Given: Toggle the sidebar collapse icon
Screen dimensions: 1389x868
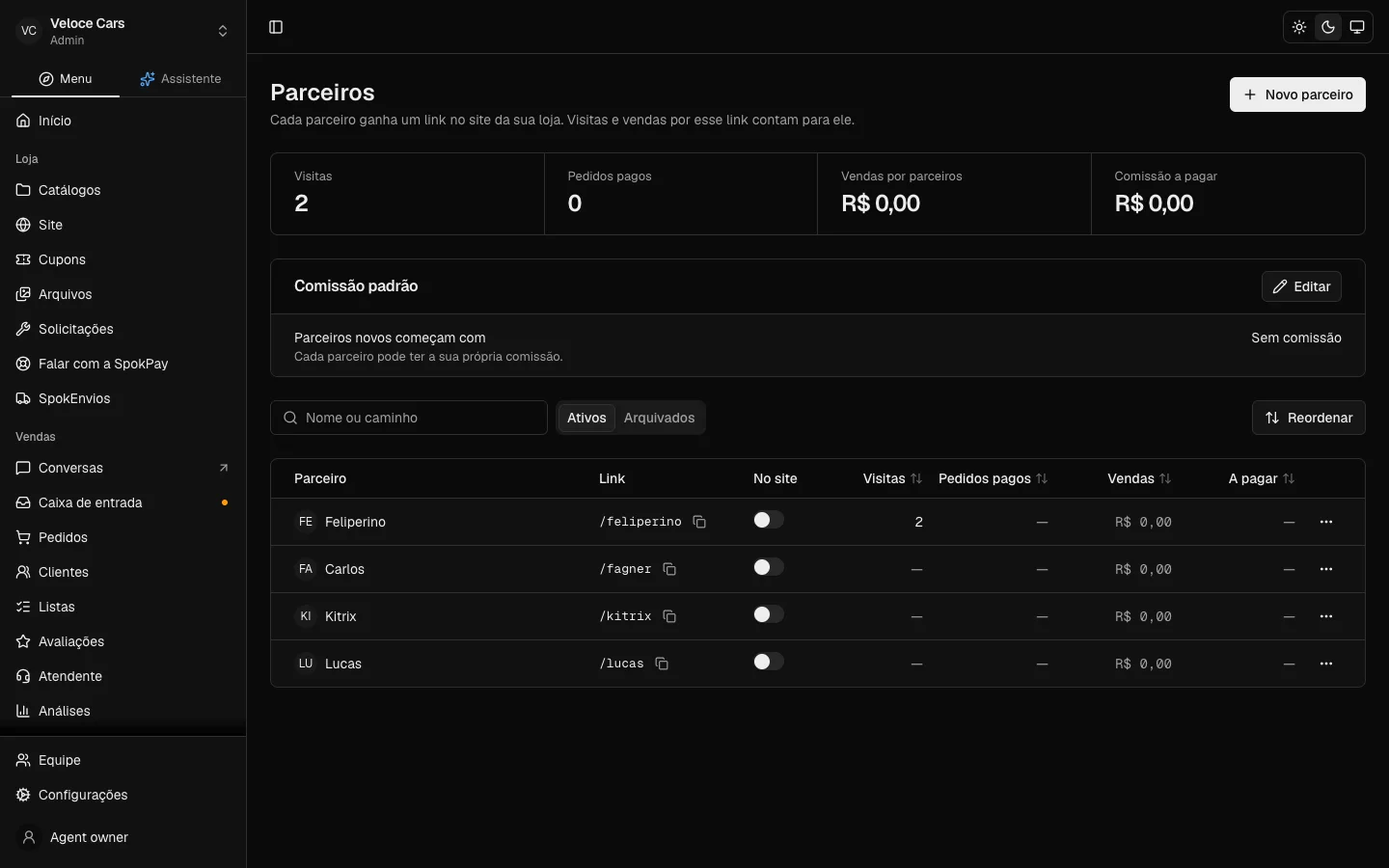Looking at the screenshot, I should [x=276, y=27].
